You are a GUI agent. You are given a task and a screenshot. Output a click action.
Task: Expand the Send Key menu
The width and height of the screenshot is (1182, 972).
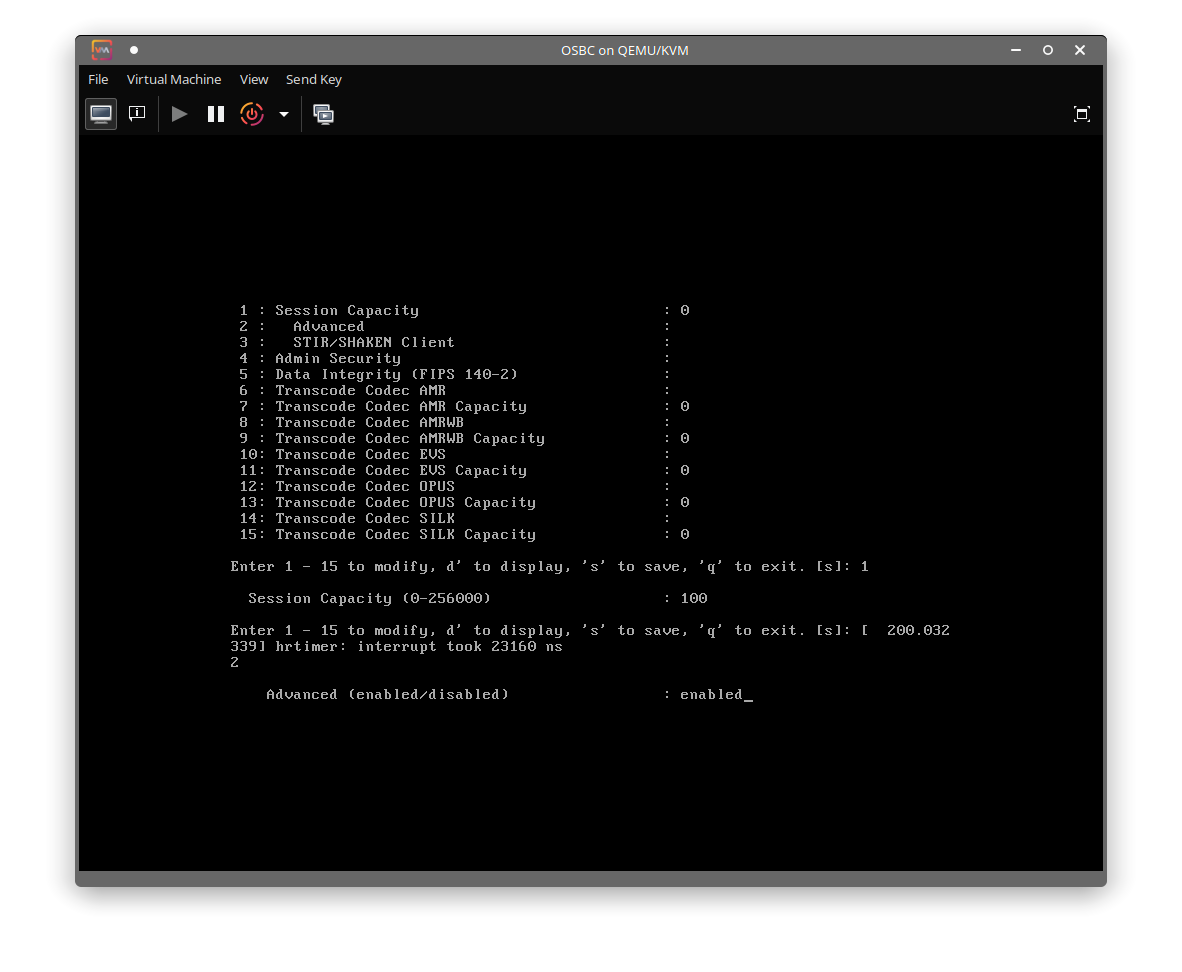[x=314, y=80]
